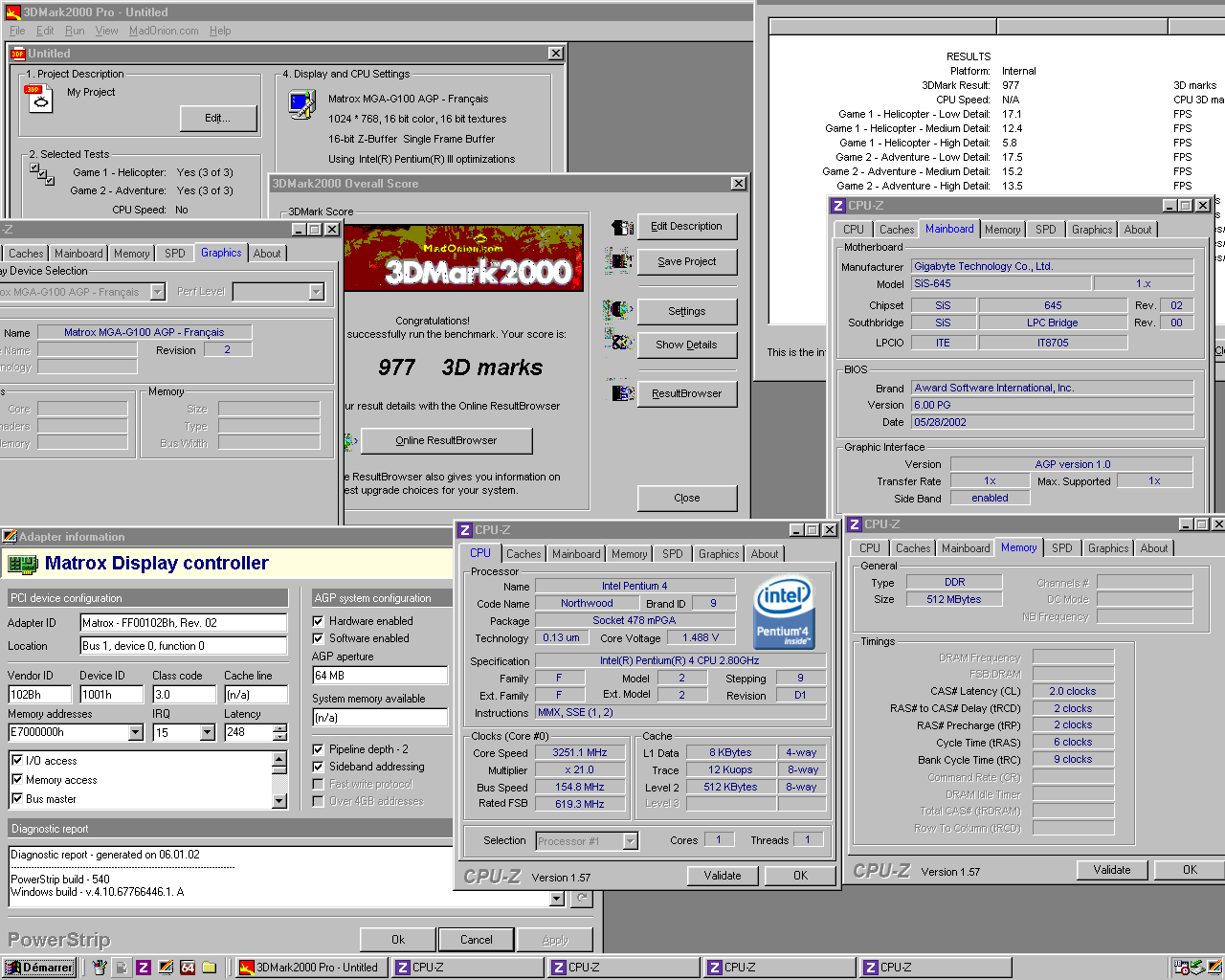
Task: Select SPD tab in CPU-Z Memory window
Action: [1062, 548]
